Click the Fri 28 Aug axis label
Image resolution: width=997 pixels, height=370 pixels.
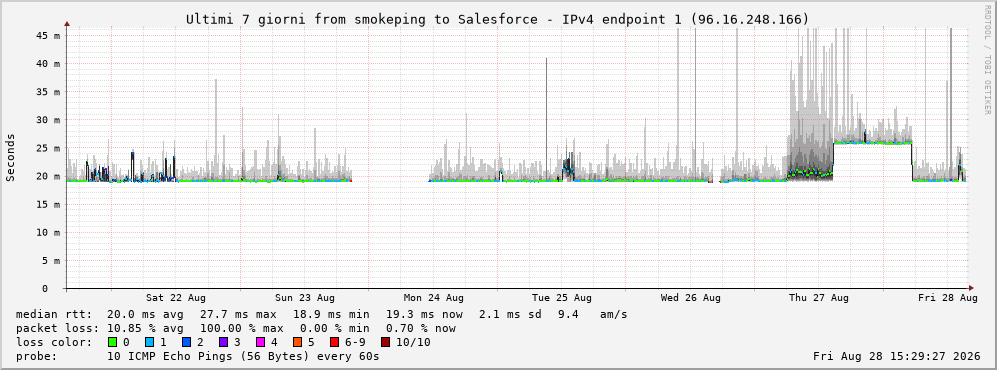pyautogui.click(x=947, y=298)
